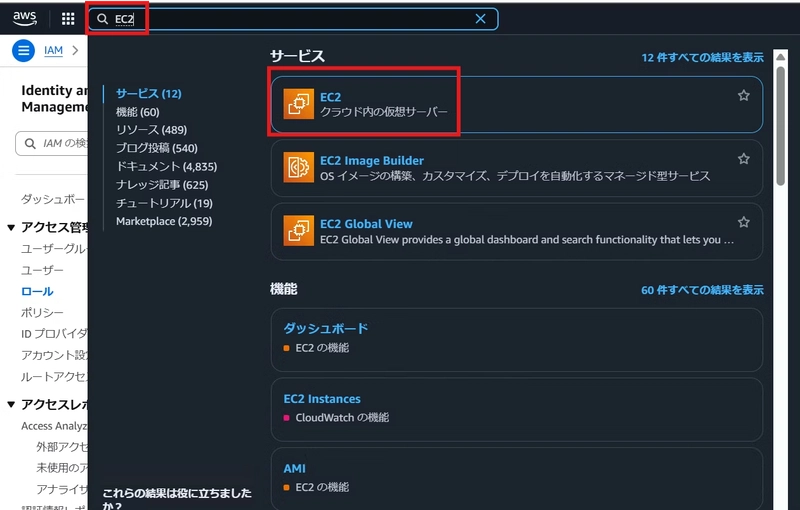Open the AWS logo home link
Screen dimensions: 800x510
click(24, 18)
